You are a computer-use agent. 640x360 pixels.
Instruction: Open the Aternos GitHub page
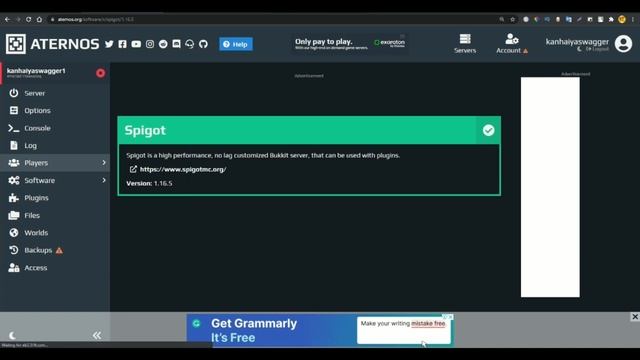point(203,44)
